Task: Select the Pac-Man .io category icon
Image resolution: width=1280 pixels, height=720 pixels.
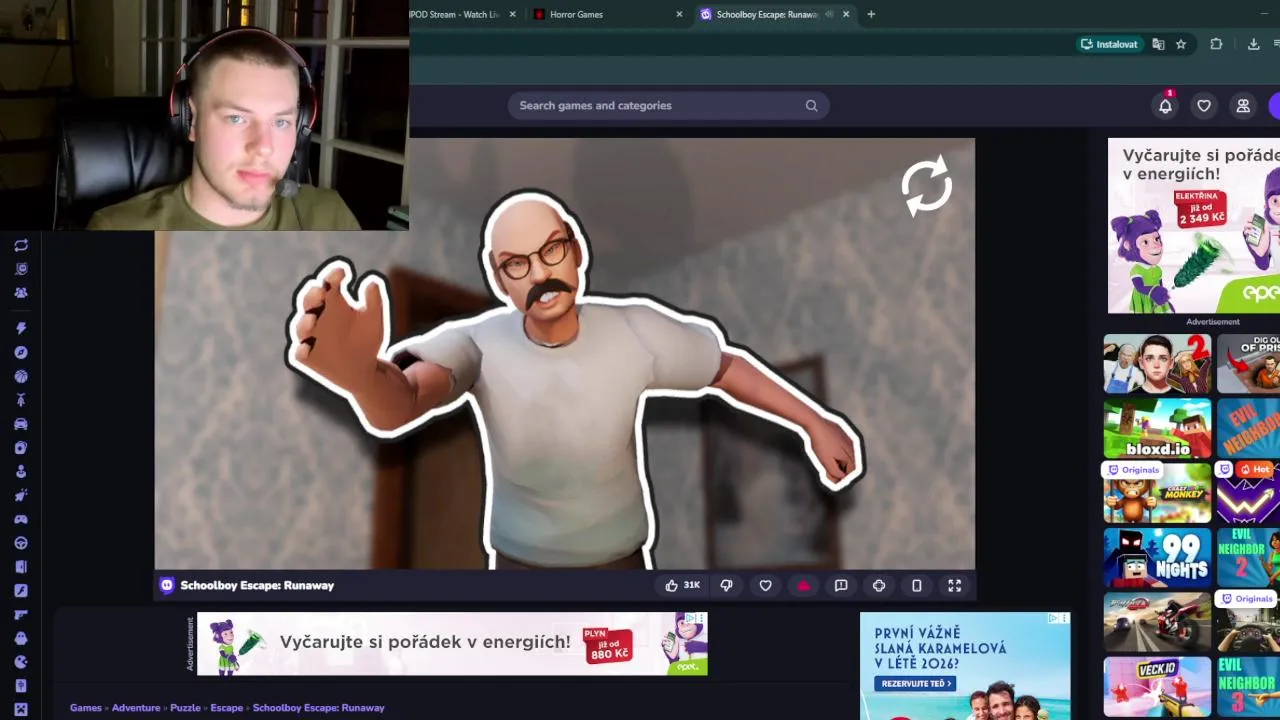Action: point(21,662)
